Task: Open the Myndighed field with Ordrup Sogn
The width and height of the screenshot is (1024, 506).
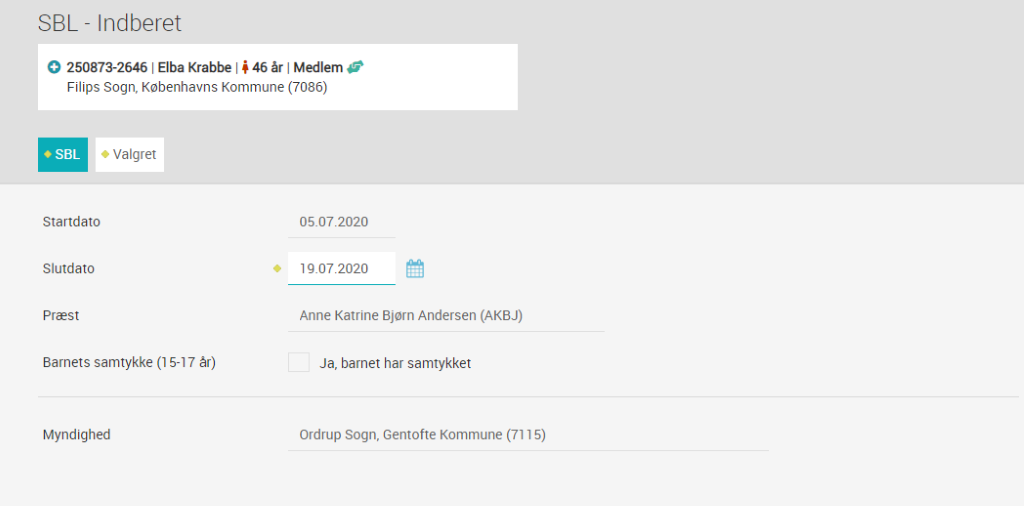Action: [528, 435]
